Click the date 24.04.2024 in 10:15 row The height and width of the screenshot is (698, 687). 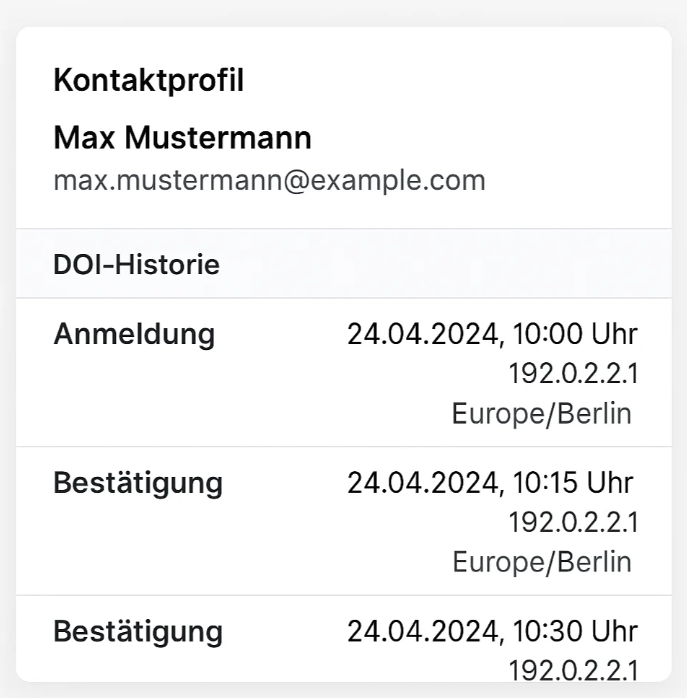[425, 483]
